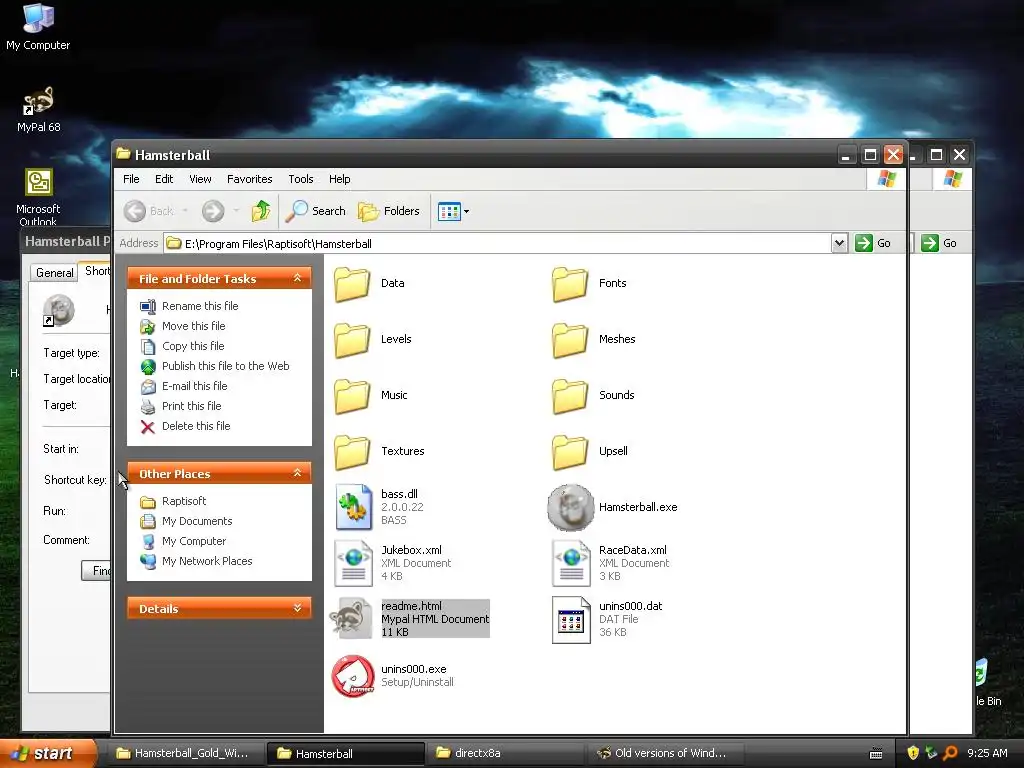
Task: Open the Data folder
Action: click(x=368, y=283)
